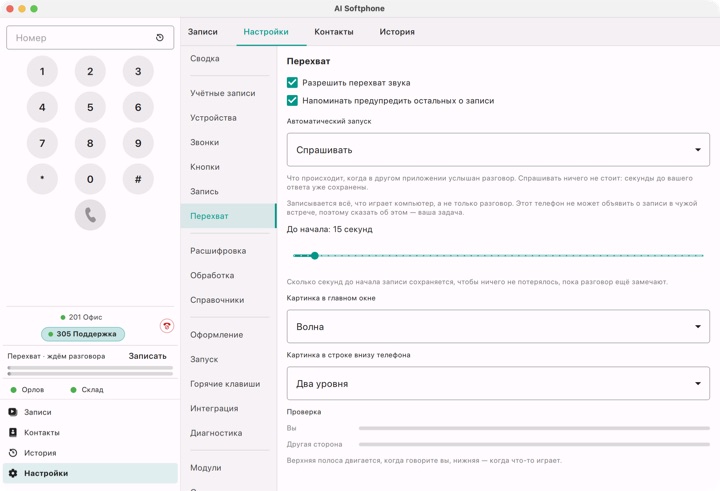Click dial pad key 4
This screenshot has height=491, width=720.
point(42,107)
